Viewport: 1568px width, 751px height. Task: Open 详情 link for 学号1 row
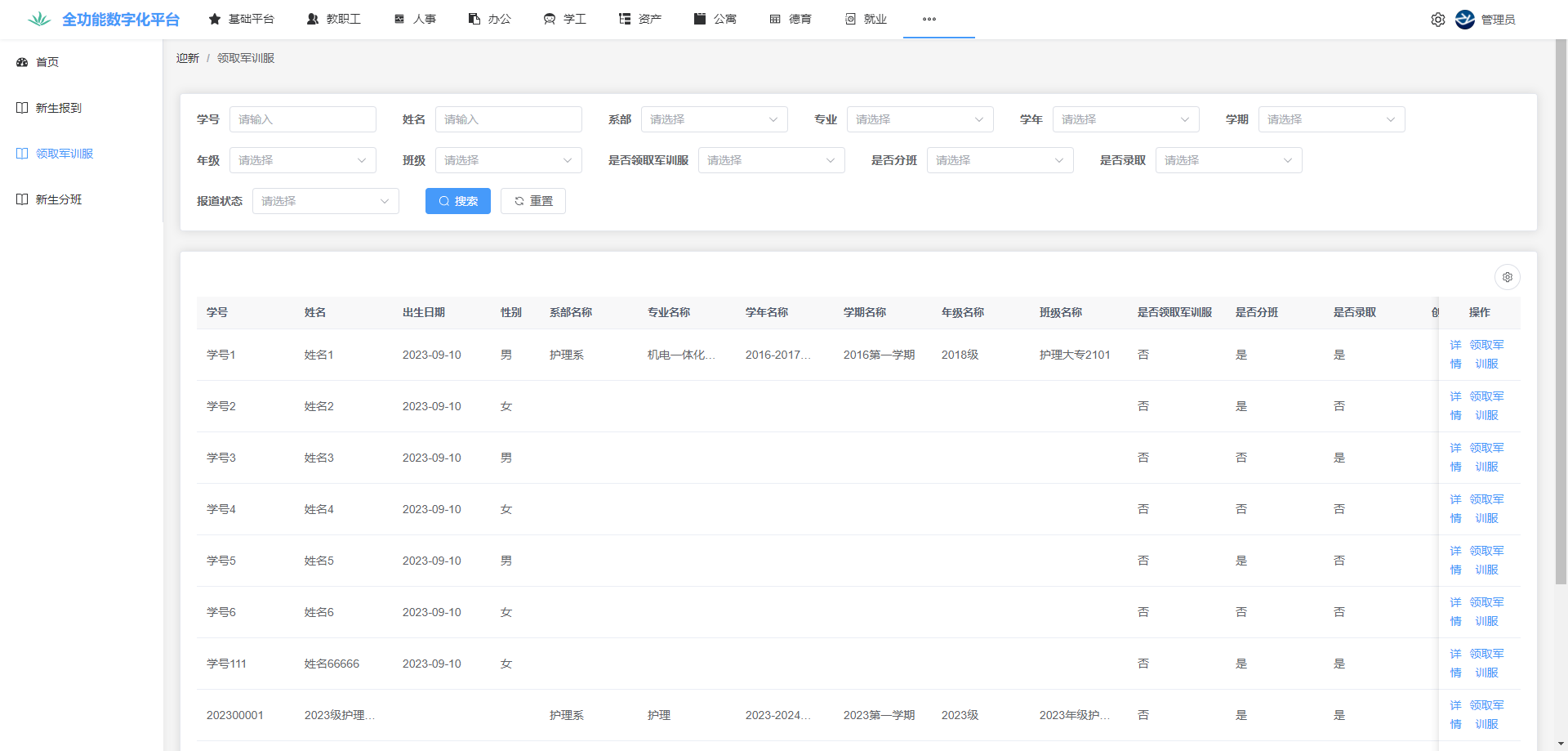[1455, 355]
